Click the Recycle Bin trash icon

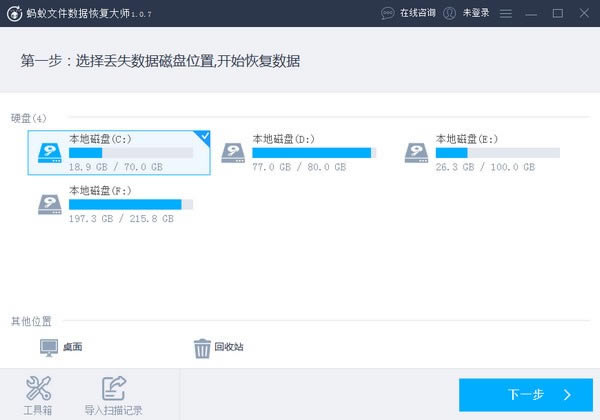[202, 348]
